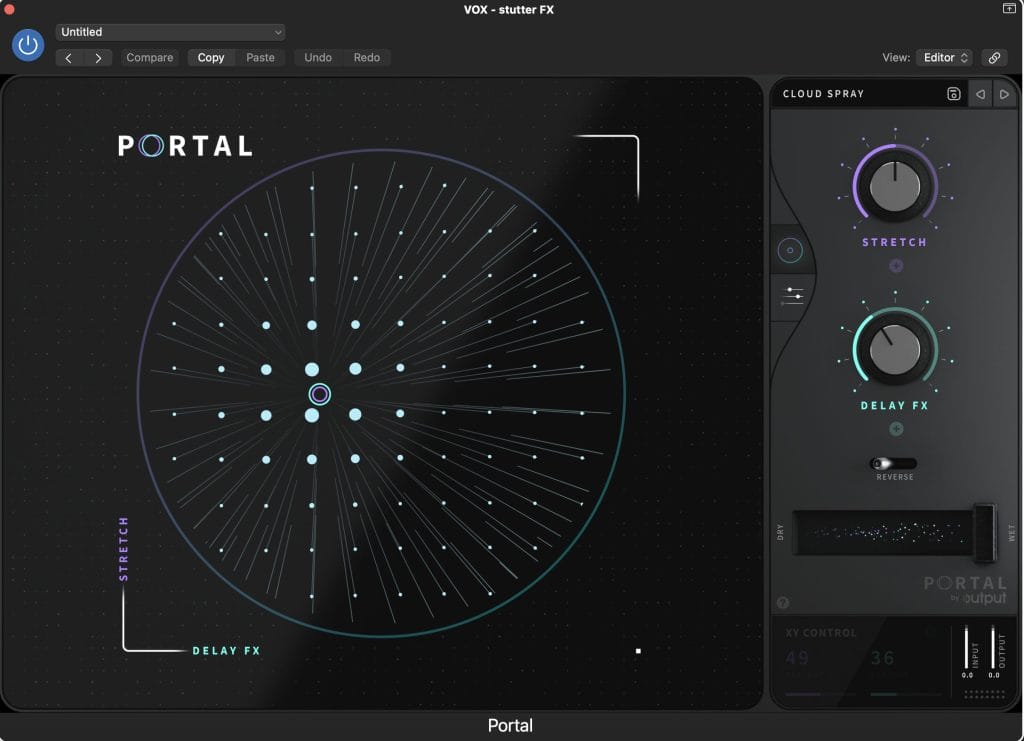
Task: Switch to the XY circle main view tab
Action: click(x=790, y=251)
